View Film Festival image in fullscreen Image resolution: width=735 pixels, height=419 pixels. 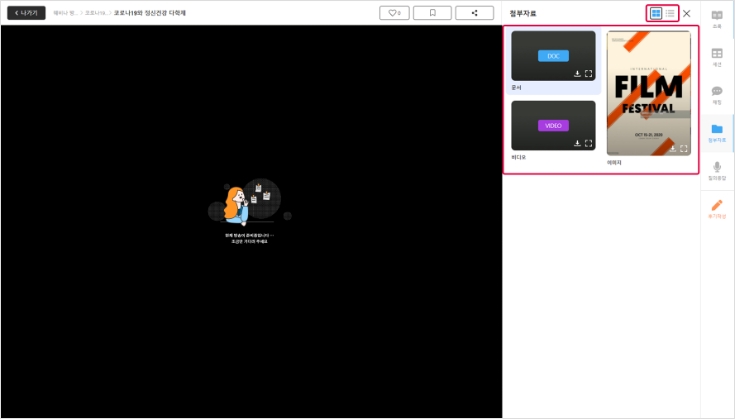coord(684,148)
